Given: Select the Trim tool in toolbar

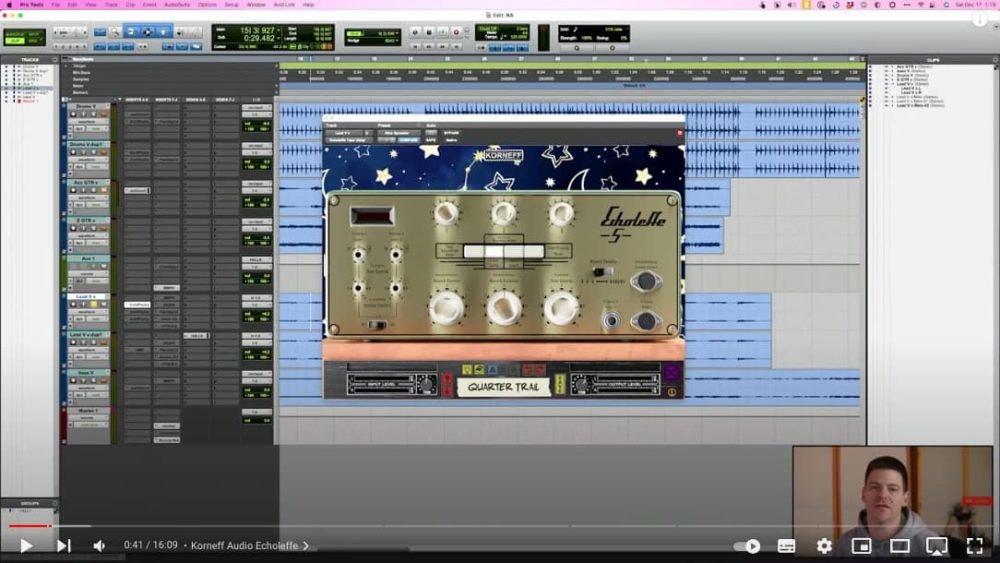Looking at the screenshot, I should [132, 32].
